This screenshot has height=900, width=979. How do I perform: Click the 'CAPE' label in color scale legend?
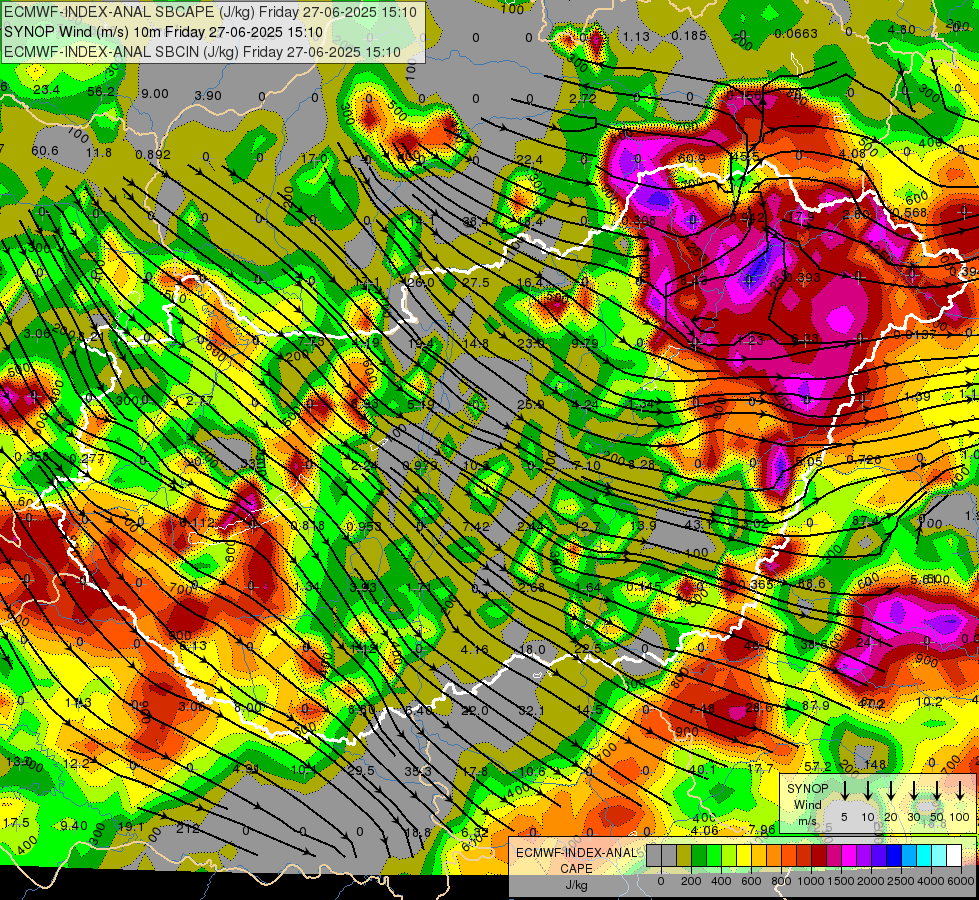576,868
